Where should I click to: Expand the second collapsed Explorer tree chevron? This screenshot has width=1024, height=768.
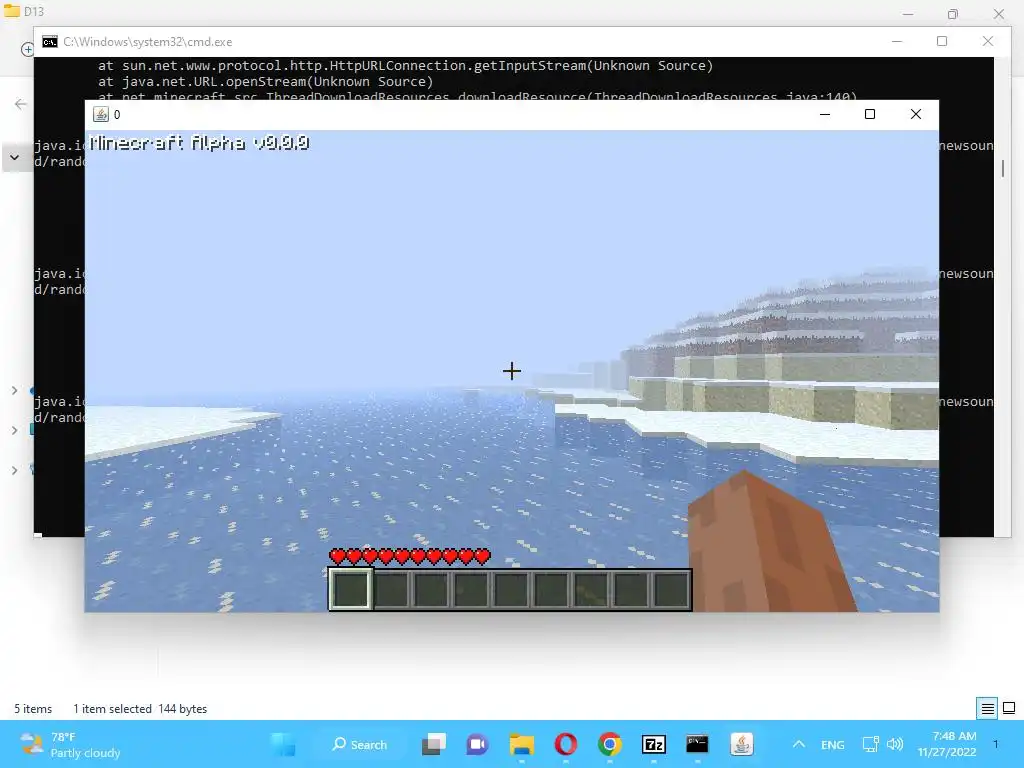pyautogui.click(x=14, y=430)
